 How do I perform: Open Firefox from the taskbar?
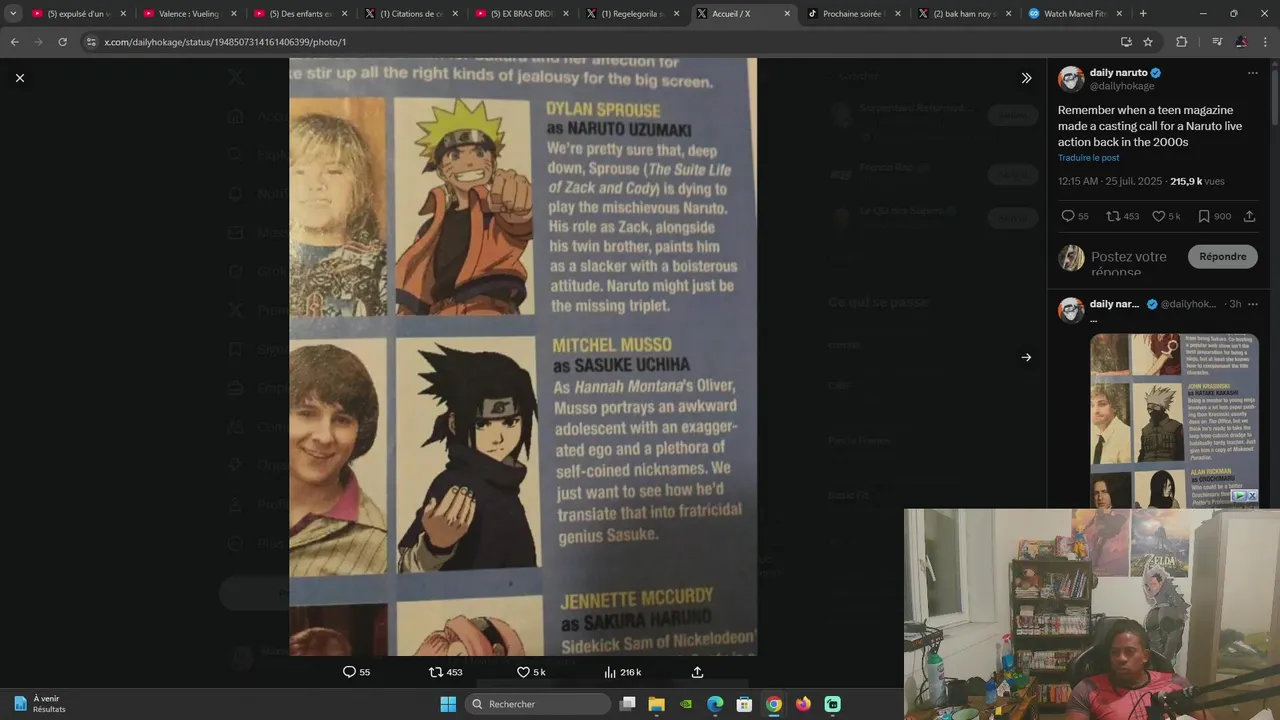tap(803, 704)
